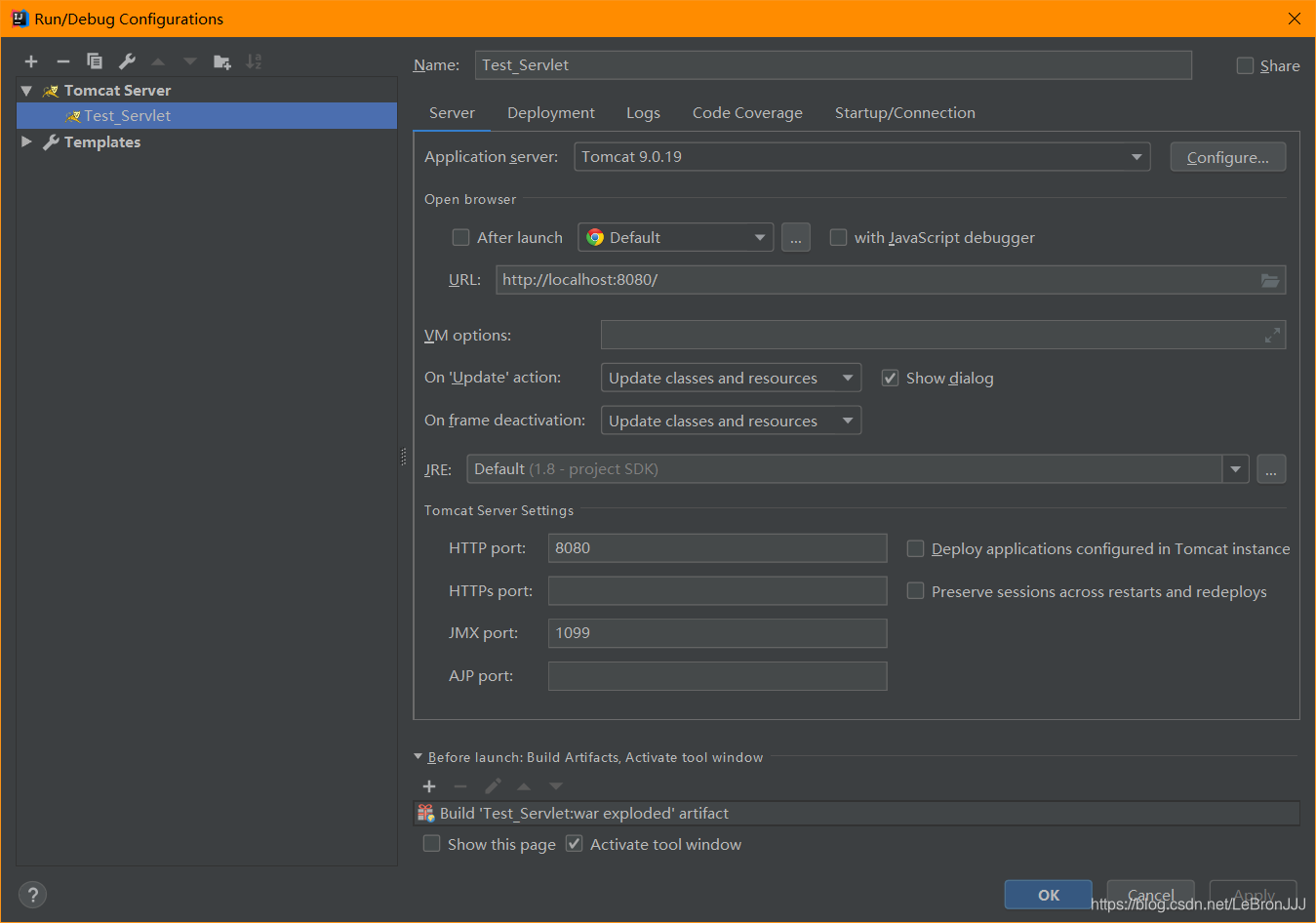Enable the After launch checkbox
Viewport: 1316px width, 923px height.
pos(460,237)
